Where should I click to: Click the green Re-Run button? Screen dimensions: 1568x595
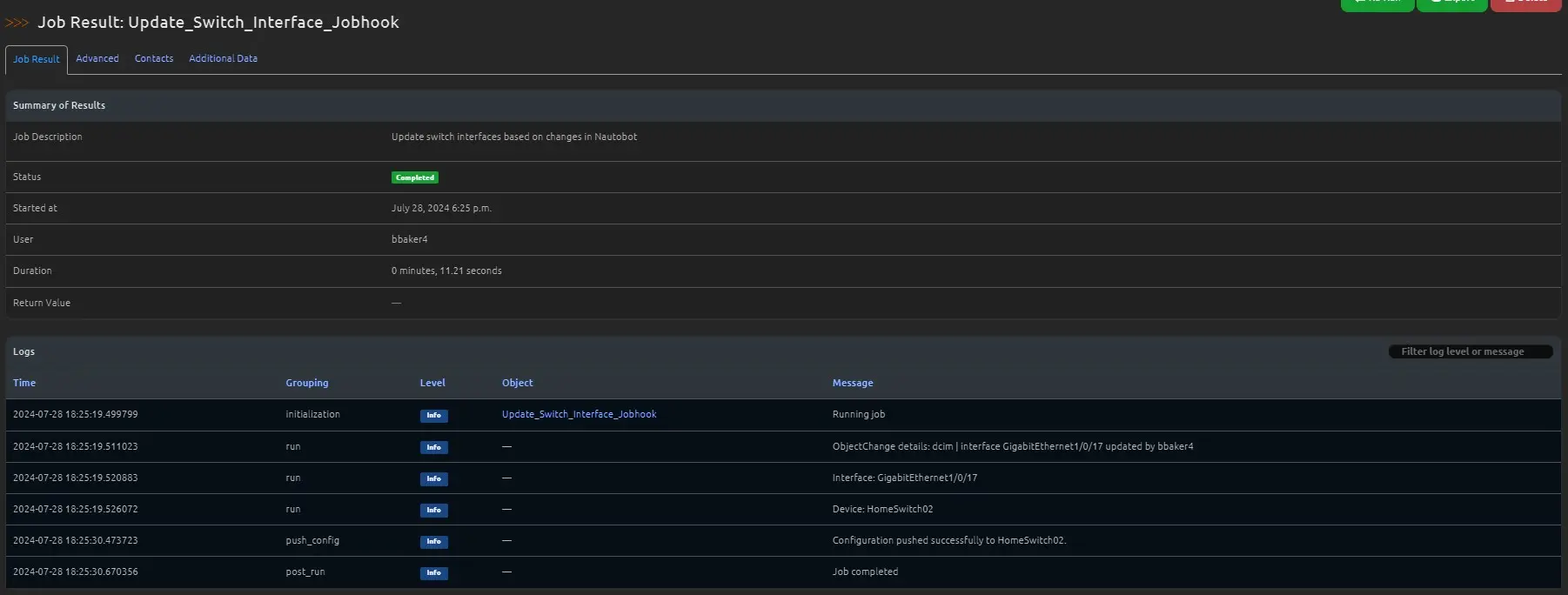click(x=1377, y=3)
